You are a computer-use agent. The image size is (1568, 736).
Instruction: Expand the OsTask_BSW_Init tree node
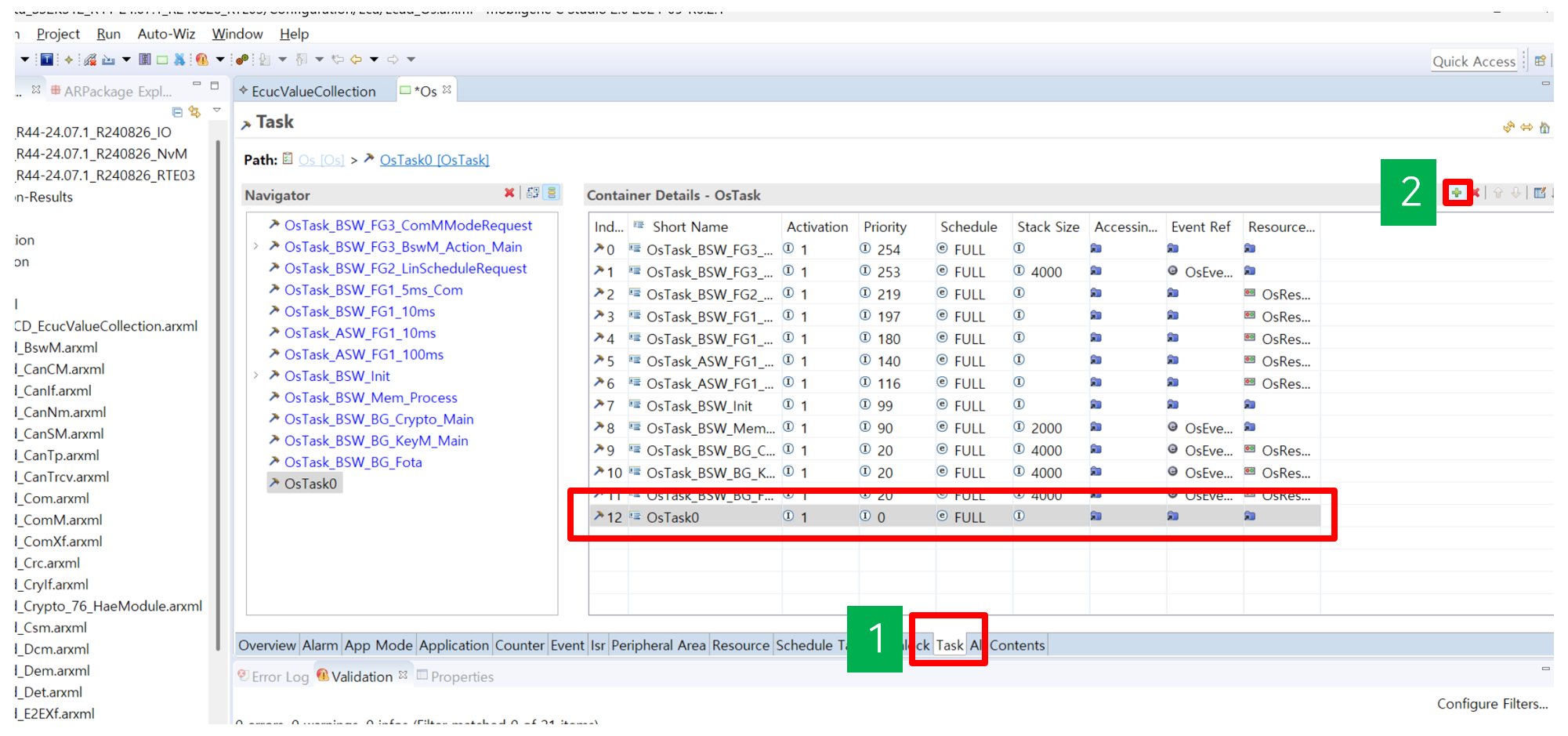(x=256, y=376)
